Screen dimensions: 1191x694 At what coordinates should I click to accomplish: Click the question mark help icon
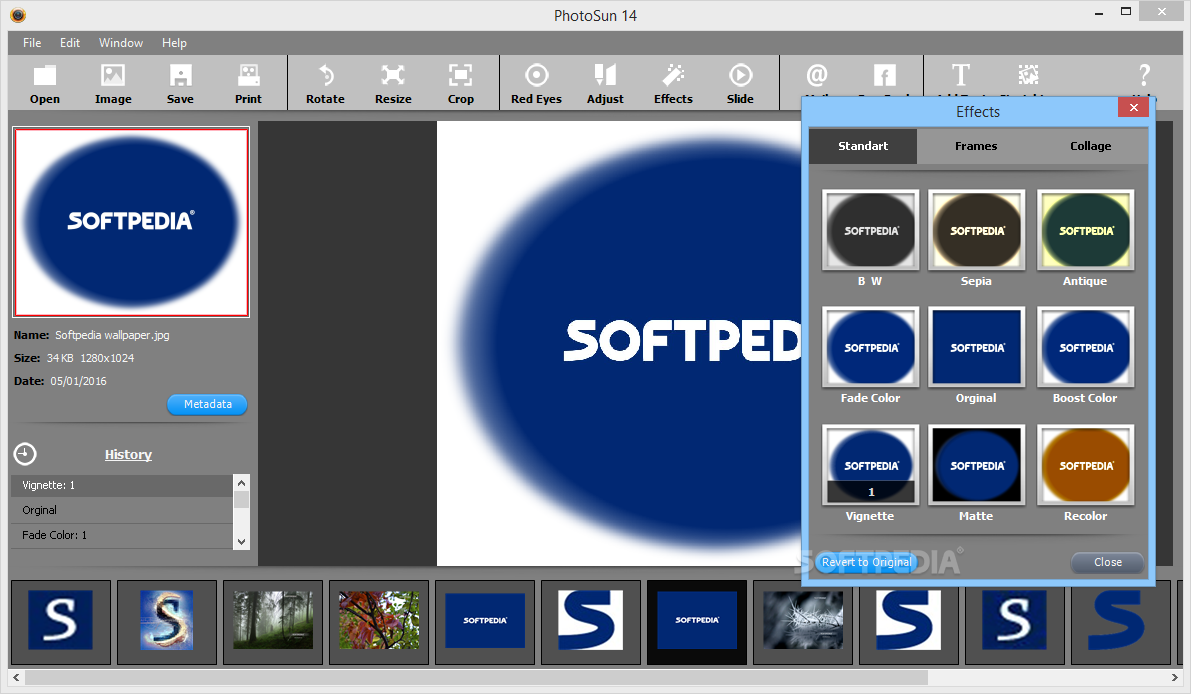coord(1144,75)
